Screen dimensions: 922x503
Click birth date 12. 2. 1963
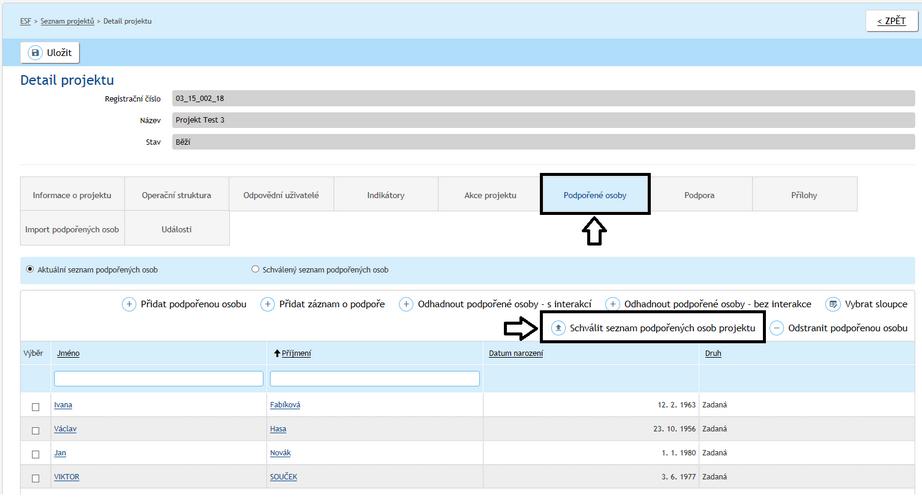pyautogui.click(x=676, y=405)
